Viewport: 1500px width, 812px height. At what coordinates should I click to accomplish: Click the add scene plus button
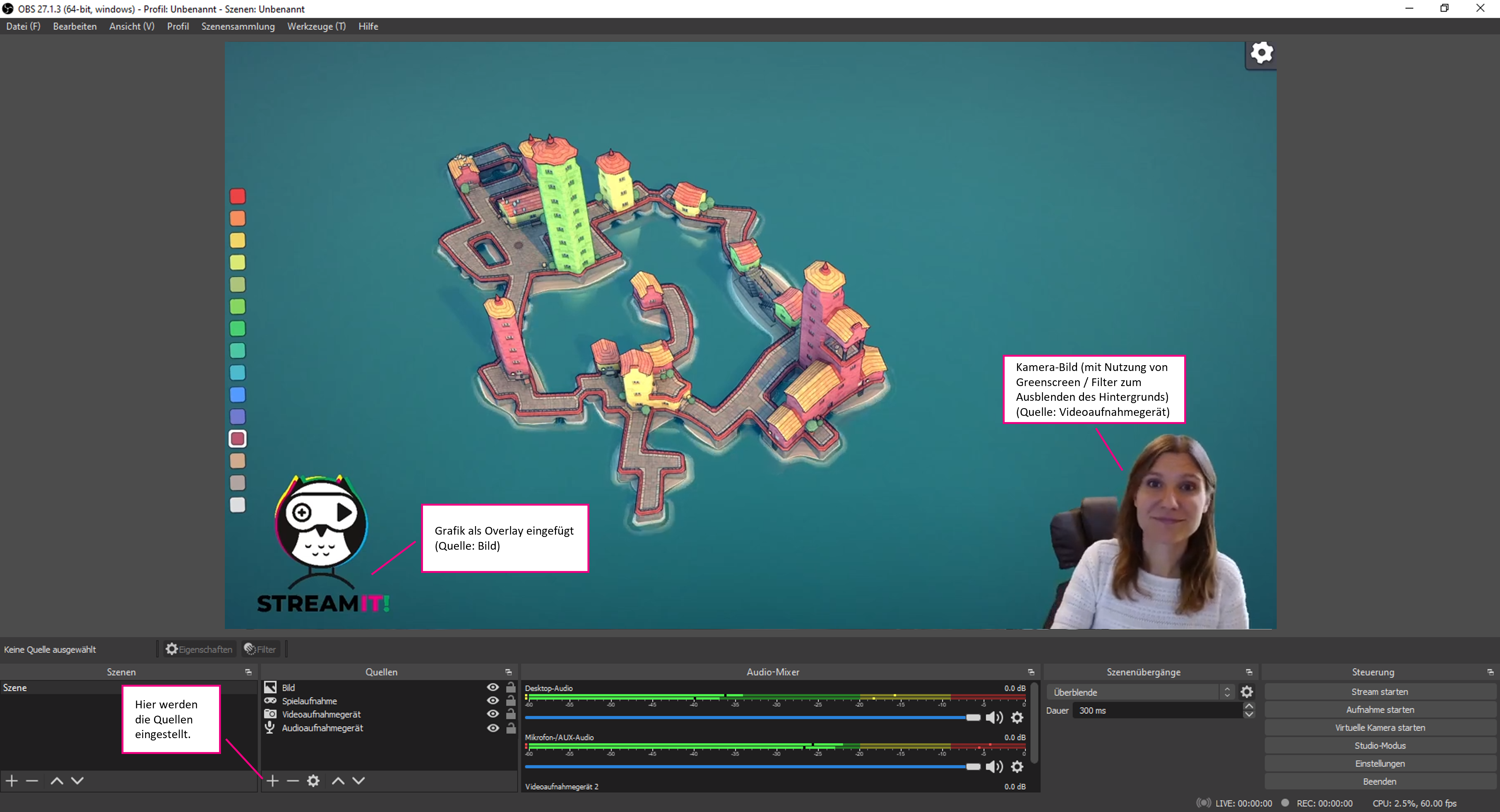click(x=12, y=781)
